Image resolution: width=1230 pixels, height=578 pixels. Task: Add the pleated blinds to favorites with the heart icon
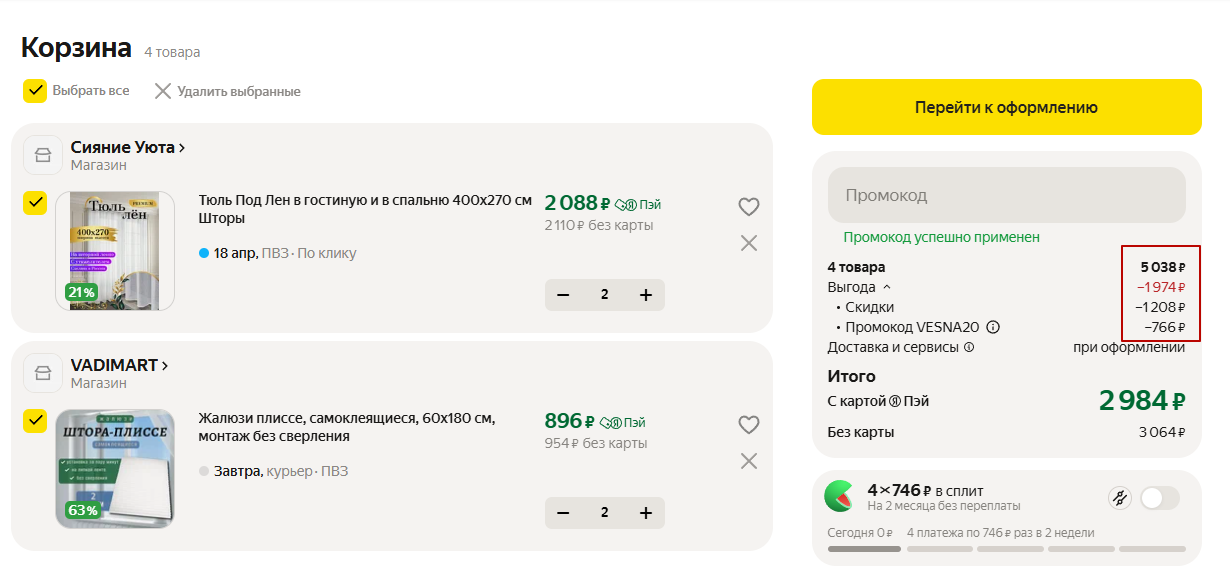coord(749,425)
